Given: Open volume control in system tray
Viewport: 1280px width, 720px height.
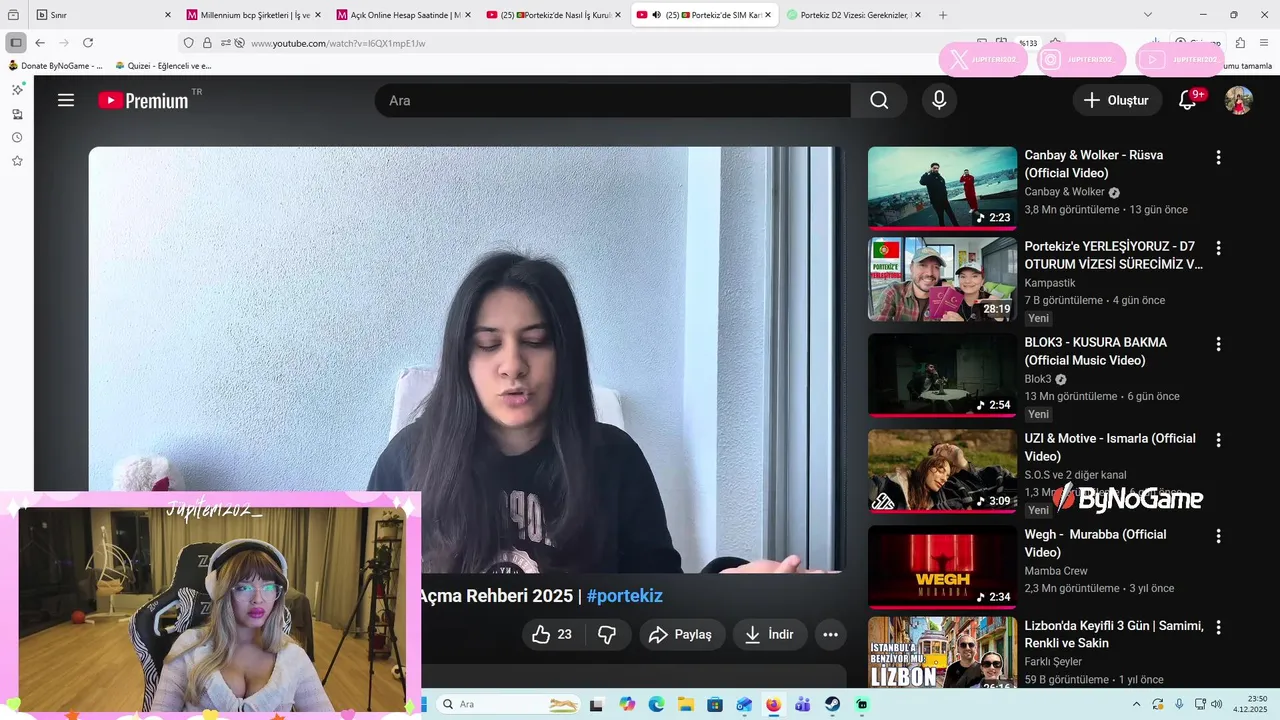Looking at the screenshot, I should point(1216,704).
